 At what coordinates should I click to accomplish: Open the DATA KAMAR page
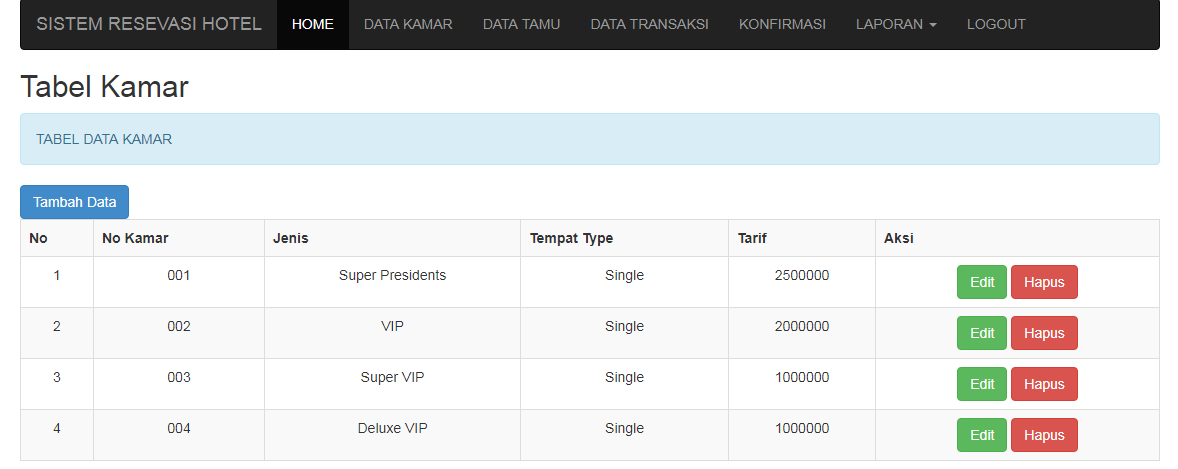point(408,24)
